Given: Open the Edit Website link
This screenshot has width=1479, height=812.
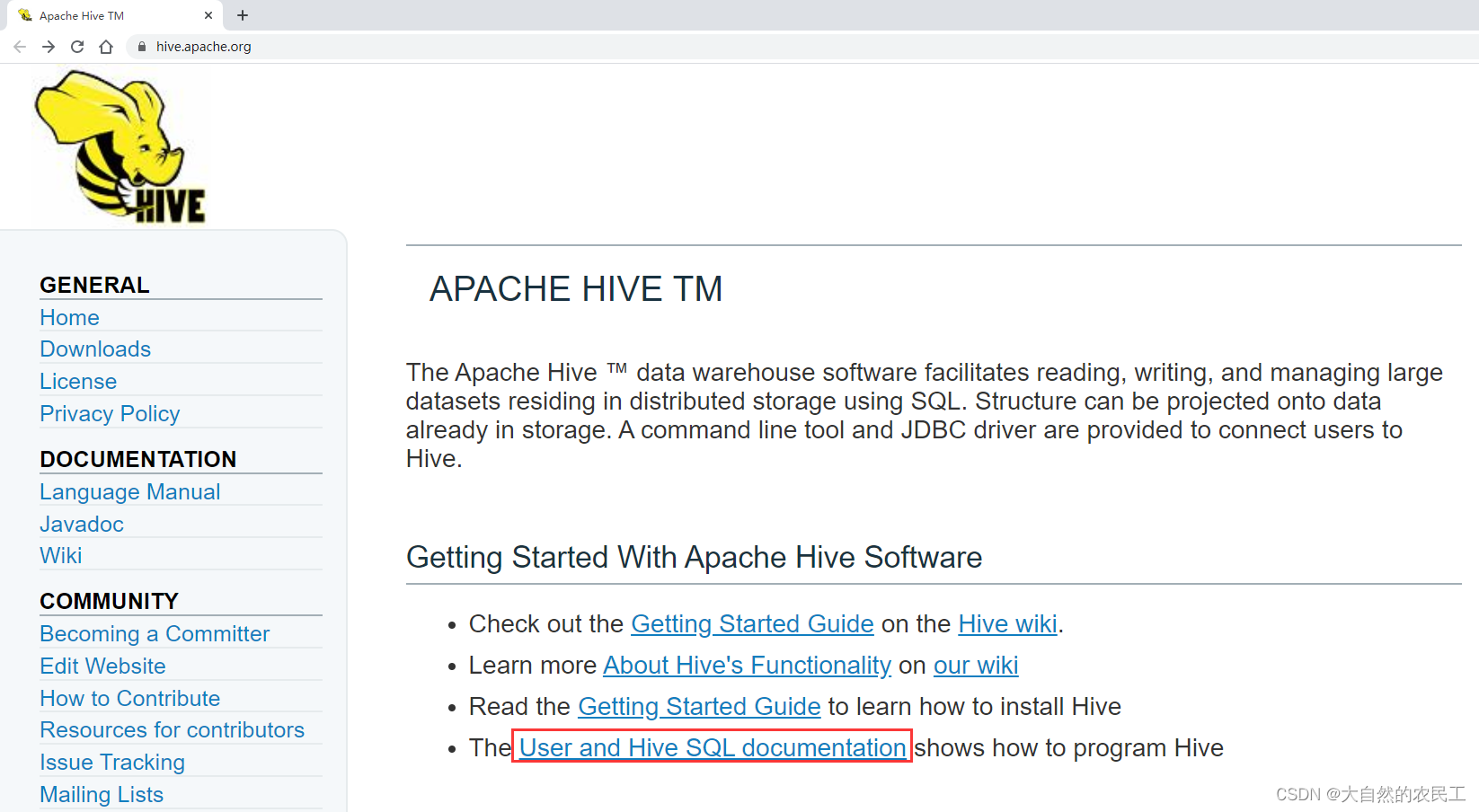Looking at the screenshot, I should click(102, 666).
